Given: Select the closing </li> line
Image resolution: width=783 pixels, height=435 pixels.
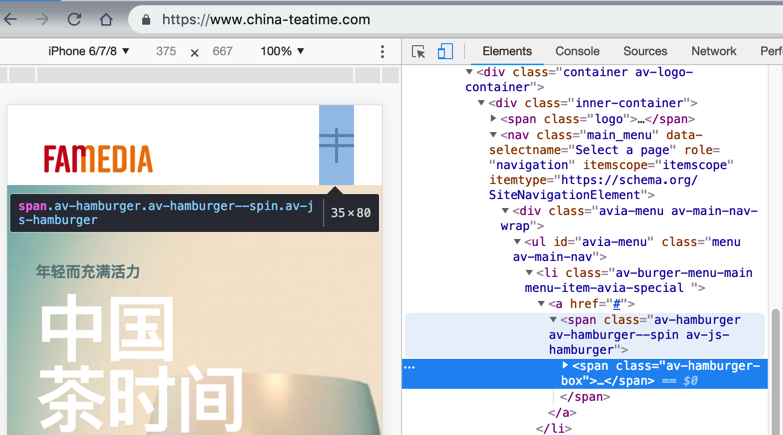Looking at the screenshot, I should [554, 429].
